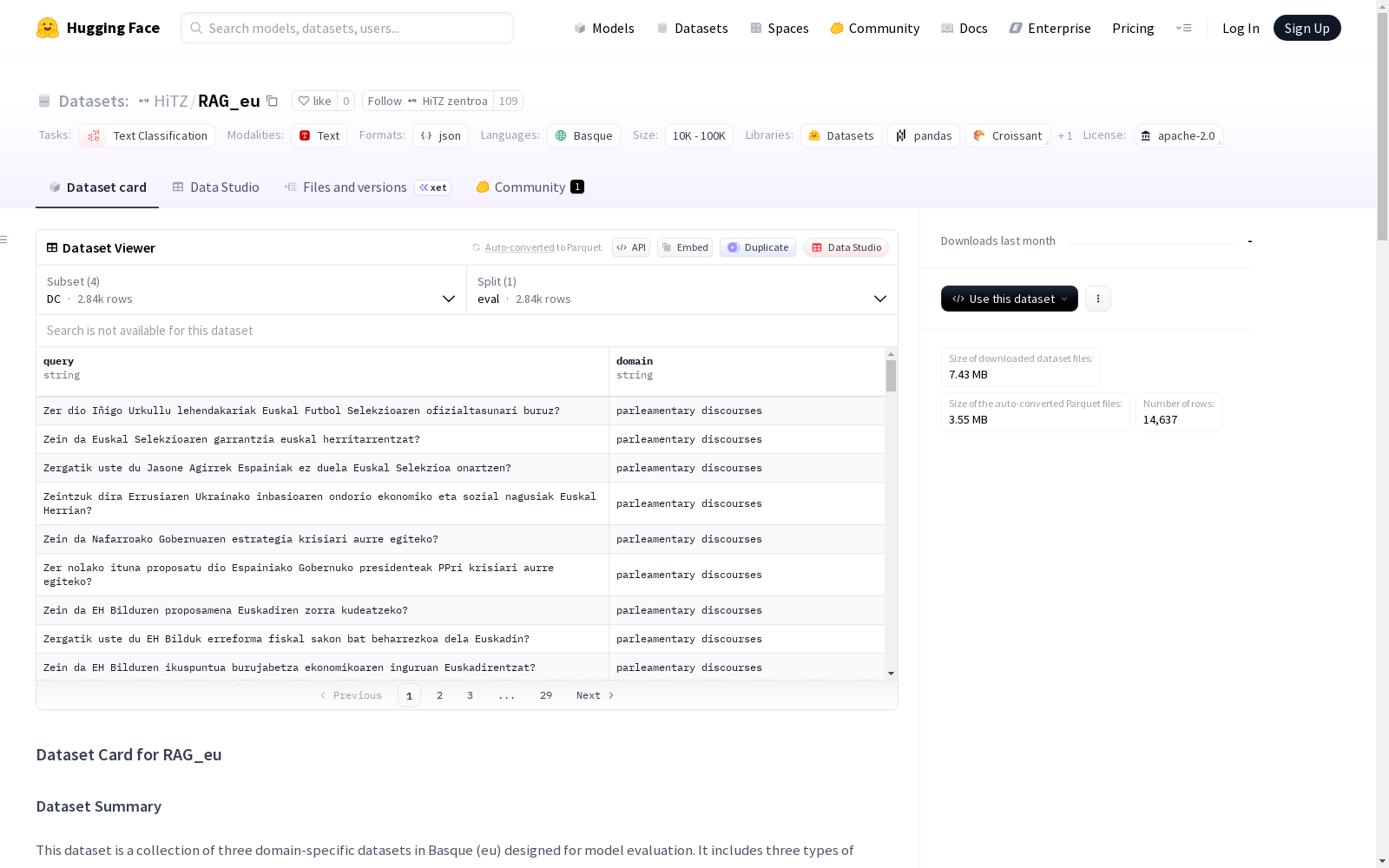This screenshot has height=868, width=1389.
Task: Open the more-navigation menu icon in header
Action: point(1183,28)
